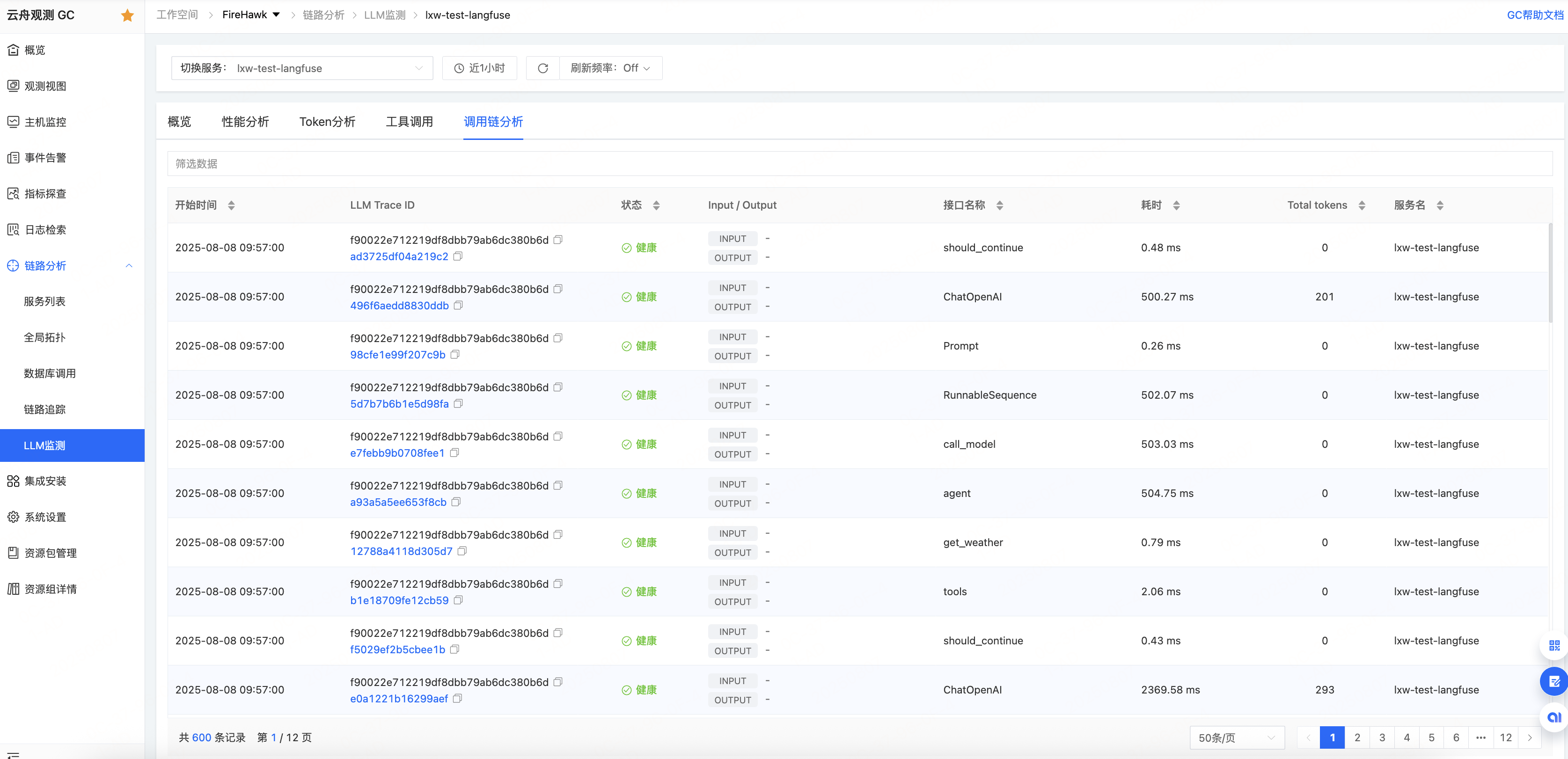Open the 近1小时 time range picker
This screenshot has width=1568, height=759.
coord(480,68)
